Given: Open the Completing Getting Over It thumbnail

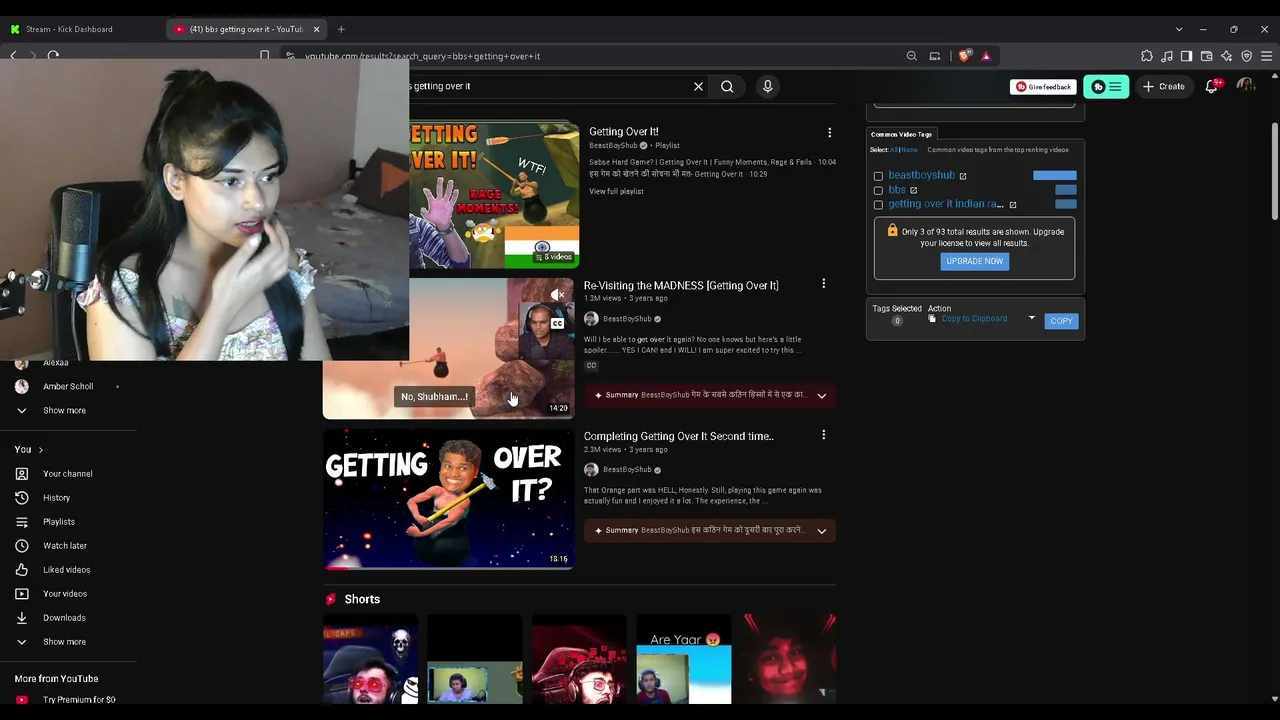Looking at the screenshot, I should (448, 499).
